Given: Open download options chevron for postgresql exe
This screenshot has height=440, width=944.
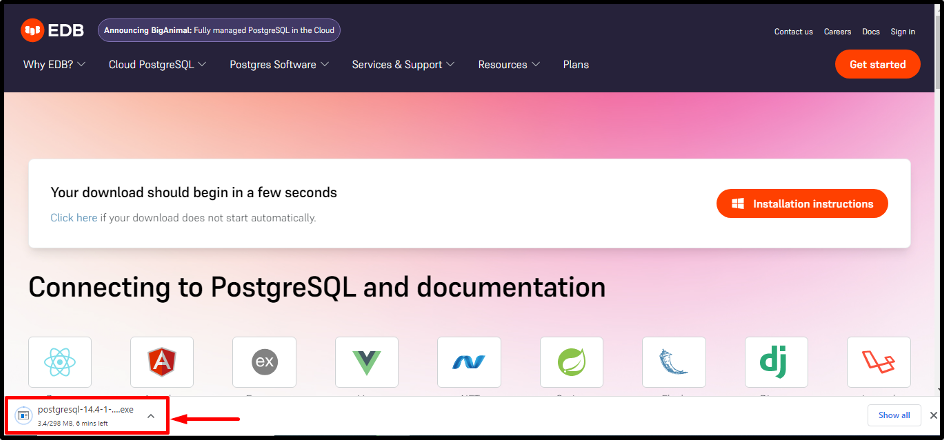Looking at the screenshot, I should [151, 415].
